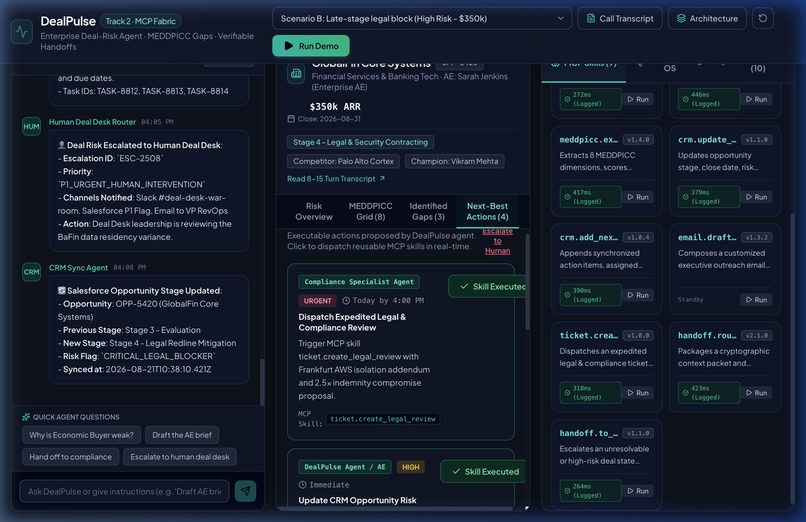The height and width of the screenshot is (522, 806).
Task: Click the email.draft skill name
Action: click(707, 237)
